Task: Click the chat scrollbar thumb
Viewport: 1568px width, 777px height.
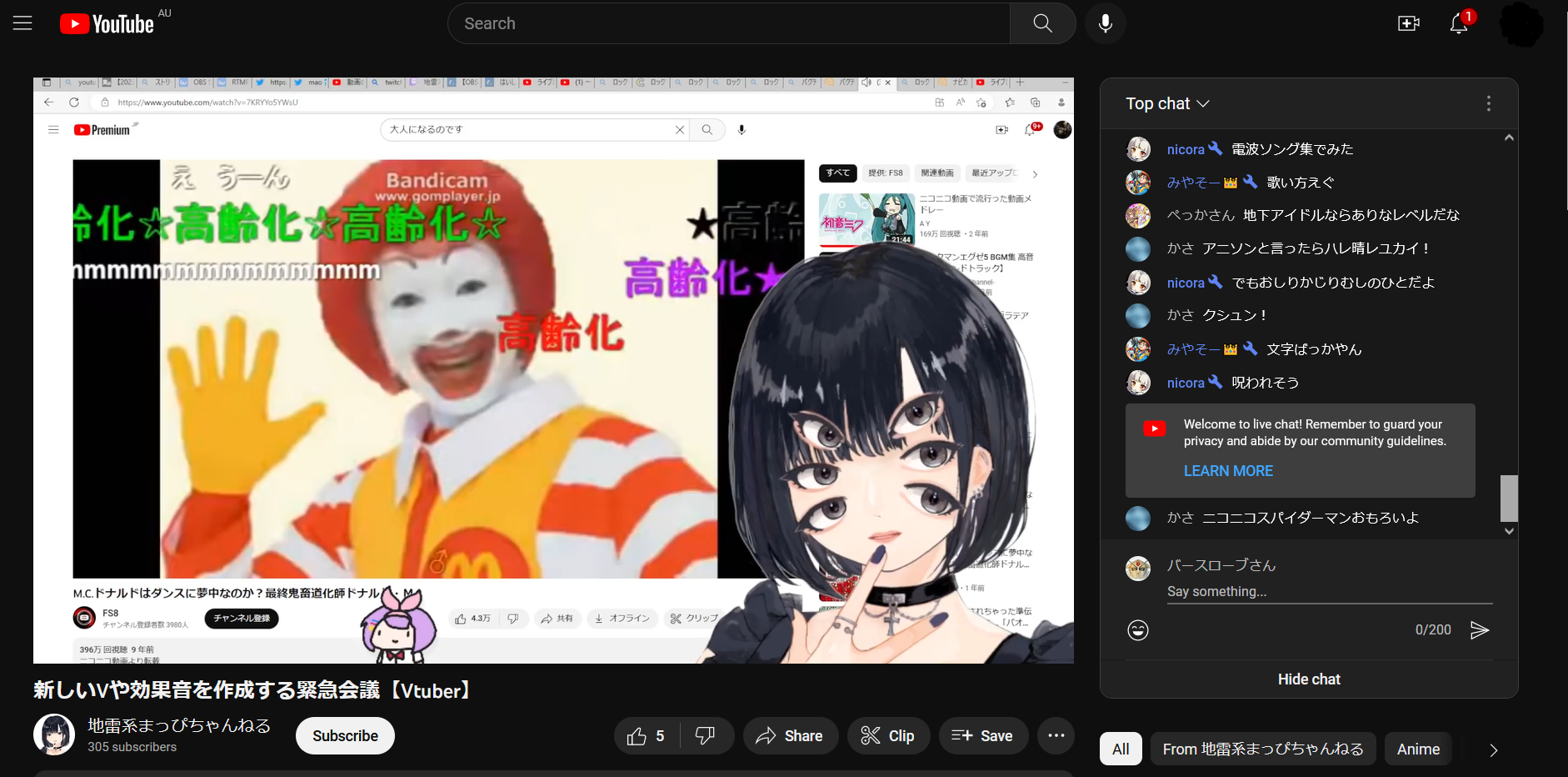Action: click(1509, 499)
